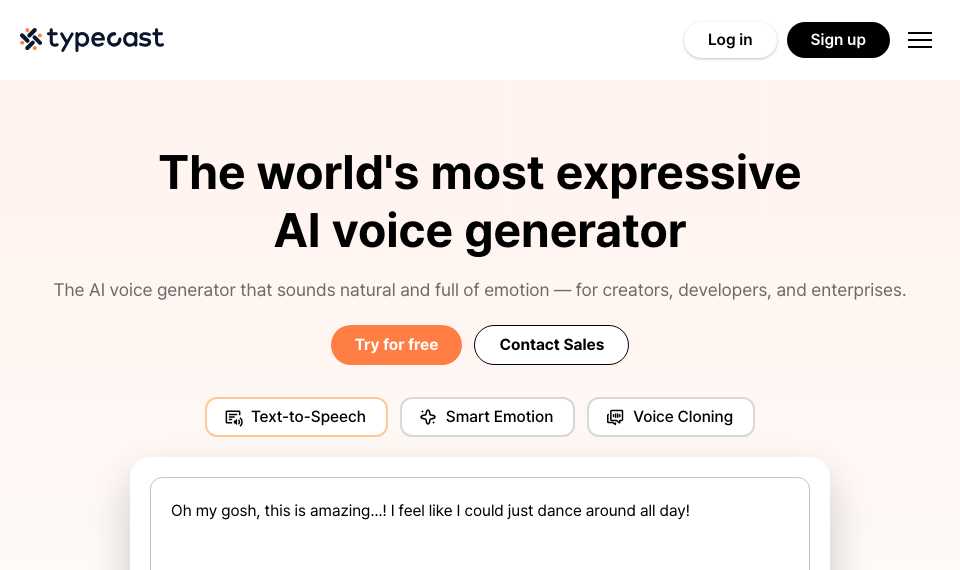Click the black Sign up button
The image size is (960, 570).
click(x=838, y=40)
